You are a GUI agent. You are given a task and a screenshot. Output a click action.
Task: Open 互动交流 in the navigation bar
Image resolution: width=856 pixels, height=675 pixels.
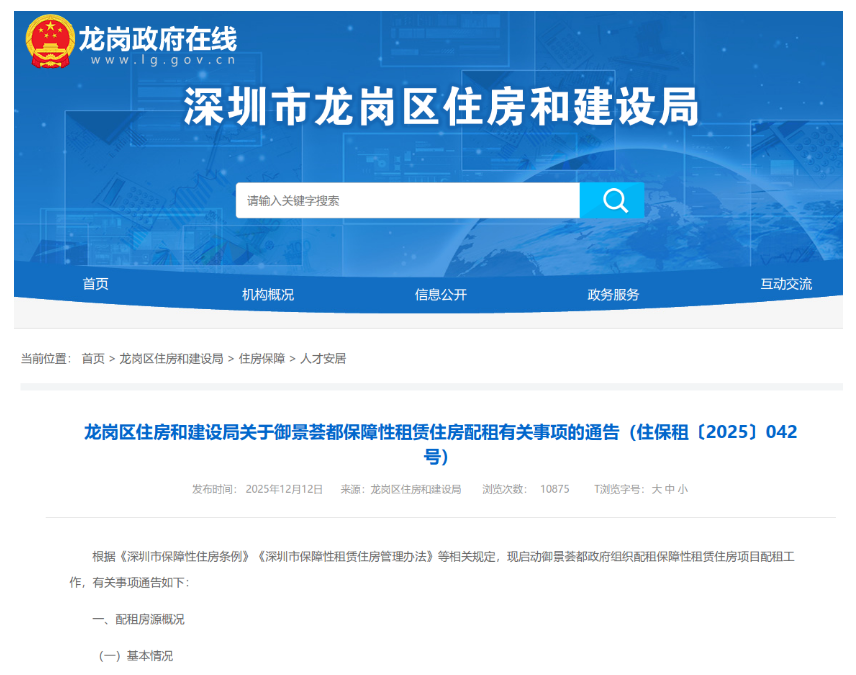(786, 284)
